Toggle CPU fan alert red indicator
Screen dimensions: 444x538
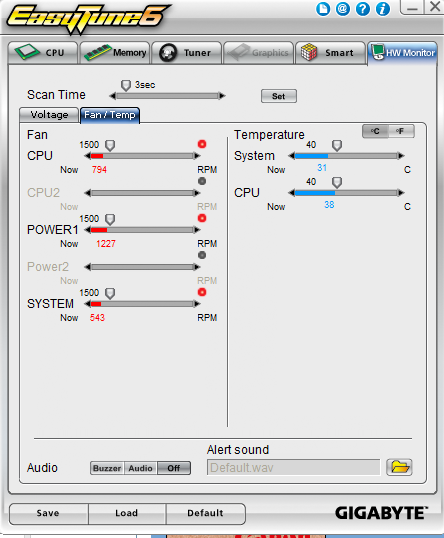coord(202,144)
